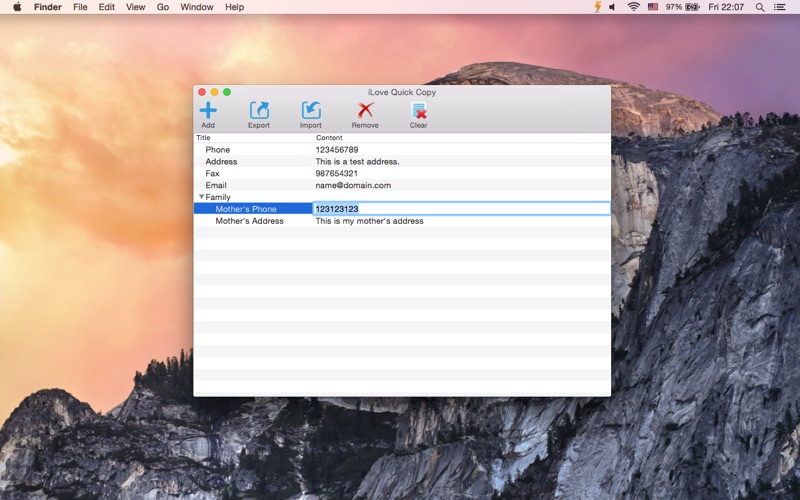Open the Export toolbar icon
800x500 pixels.
point(259,110)
